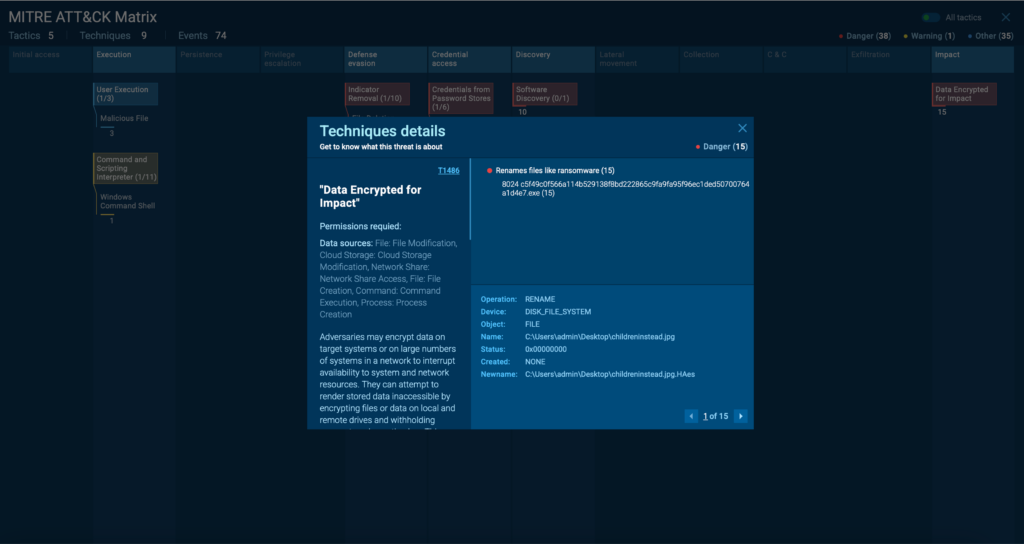Open Credentials from Password Stores technique

(x=461, y=98)
